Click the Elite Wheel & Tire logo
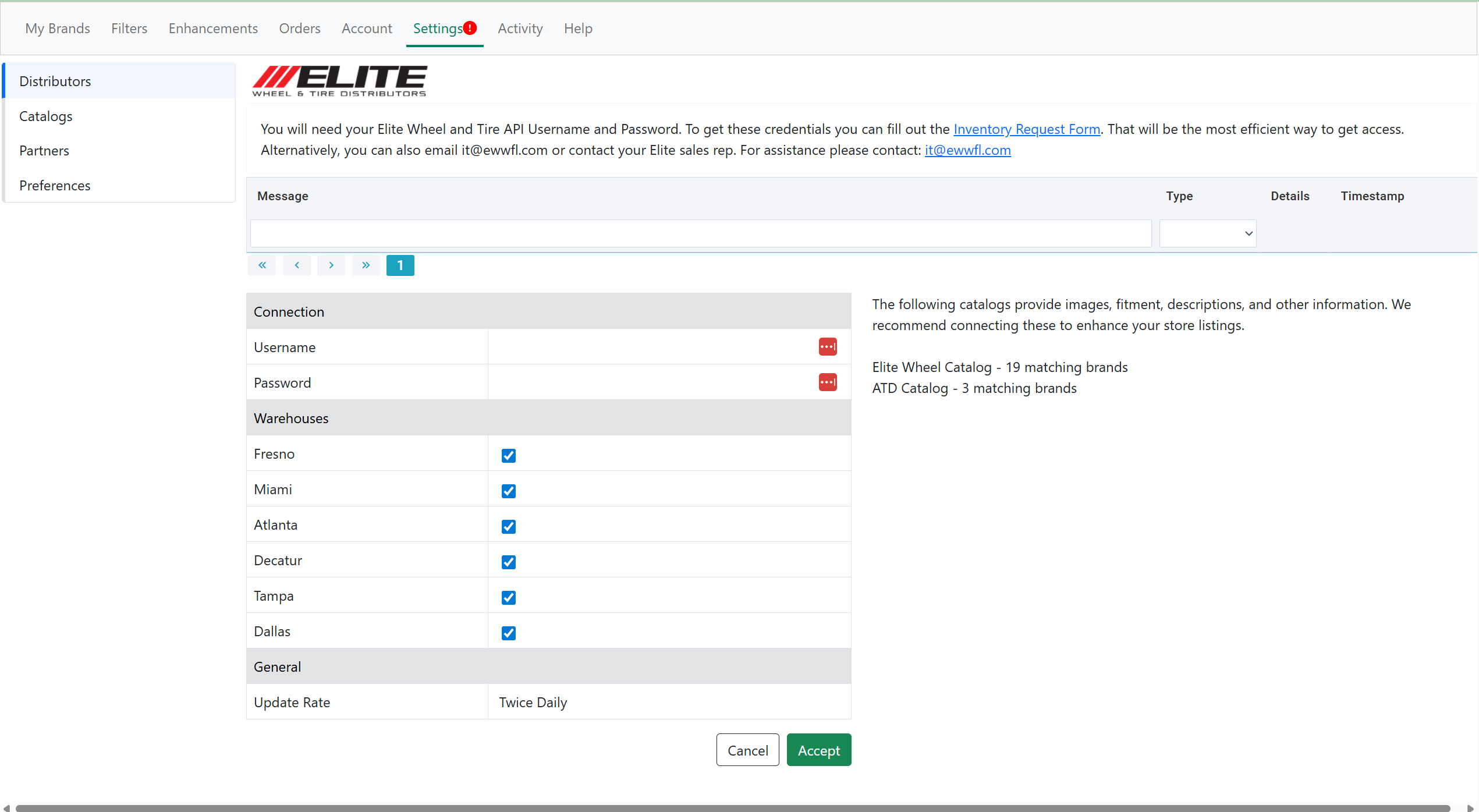This screenshot has height=812, width=1479. 339,81
